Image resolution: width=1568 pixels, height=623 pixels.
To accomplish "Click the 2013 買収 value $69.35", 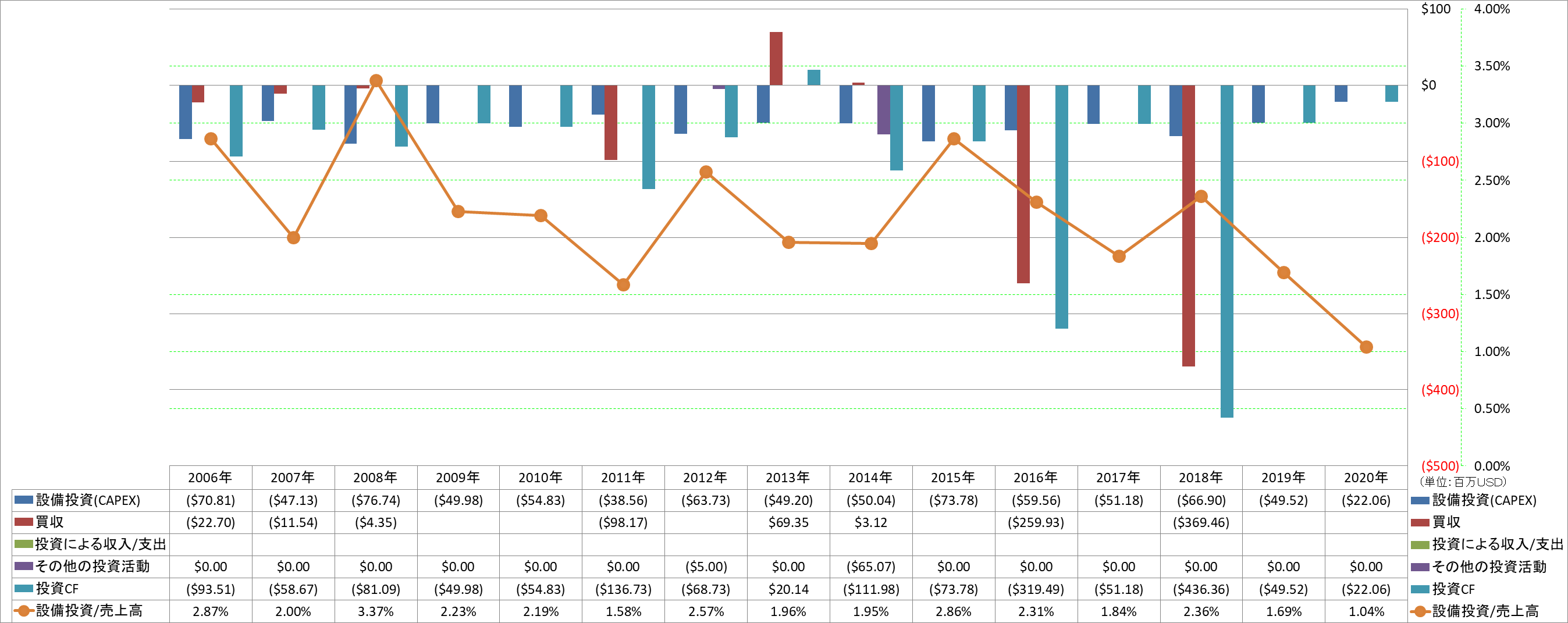I will click(788, 522).
